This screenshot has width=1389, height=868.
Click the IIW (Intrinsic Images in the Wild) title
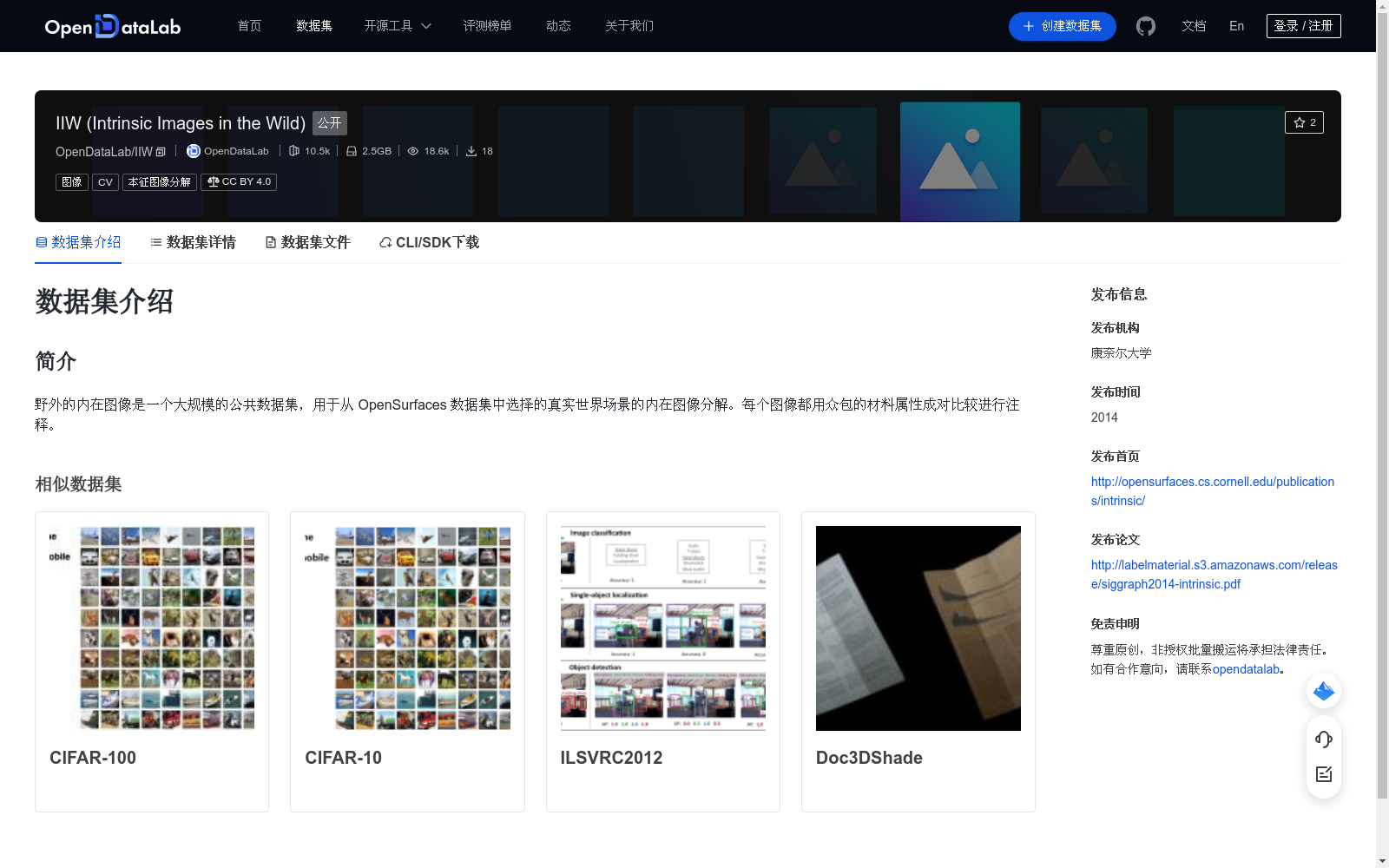click(x=181, y=123)
